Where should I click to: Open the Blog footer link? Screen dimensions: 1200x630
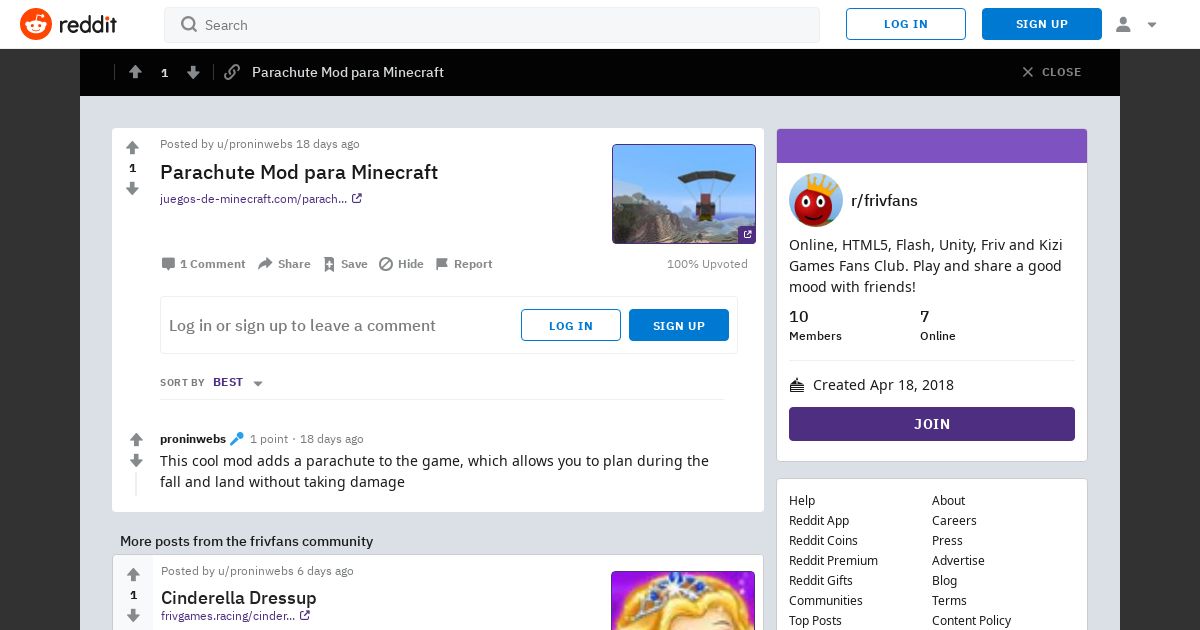(945, 580)
